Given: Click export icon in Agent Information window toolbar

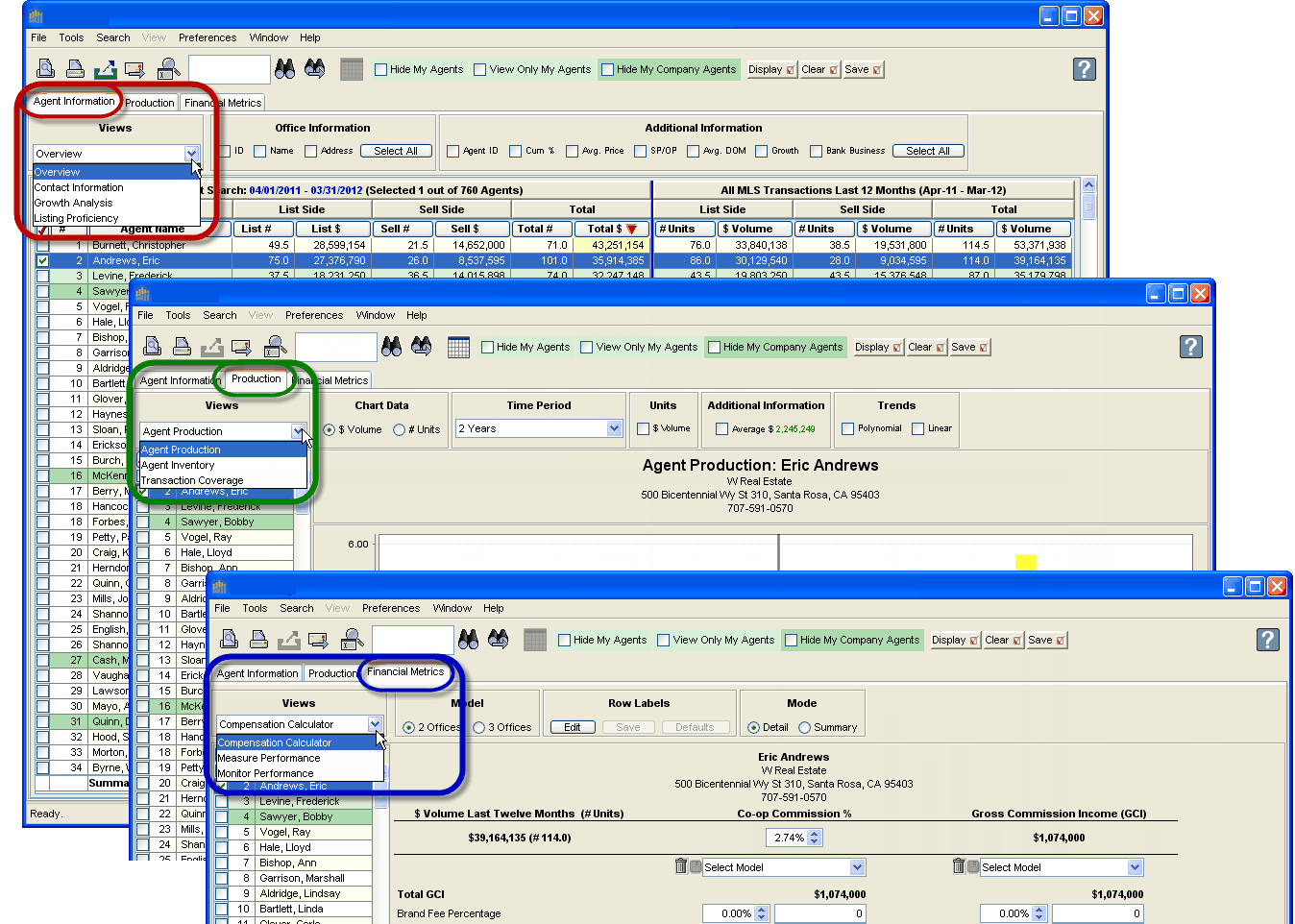Looking at the screenshot, I should point(106,68).
